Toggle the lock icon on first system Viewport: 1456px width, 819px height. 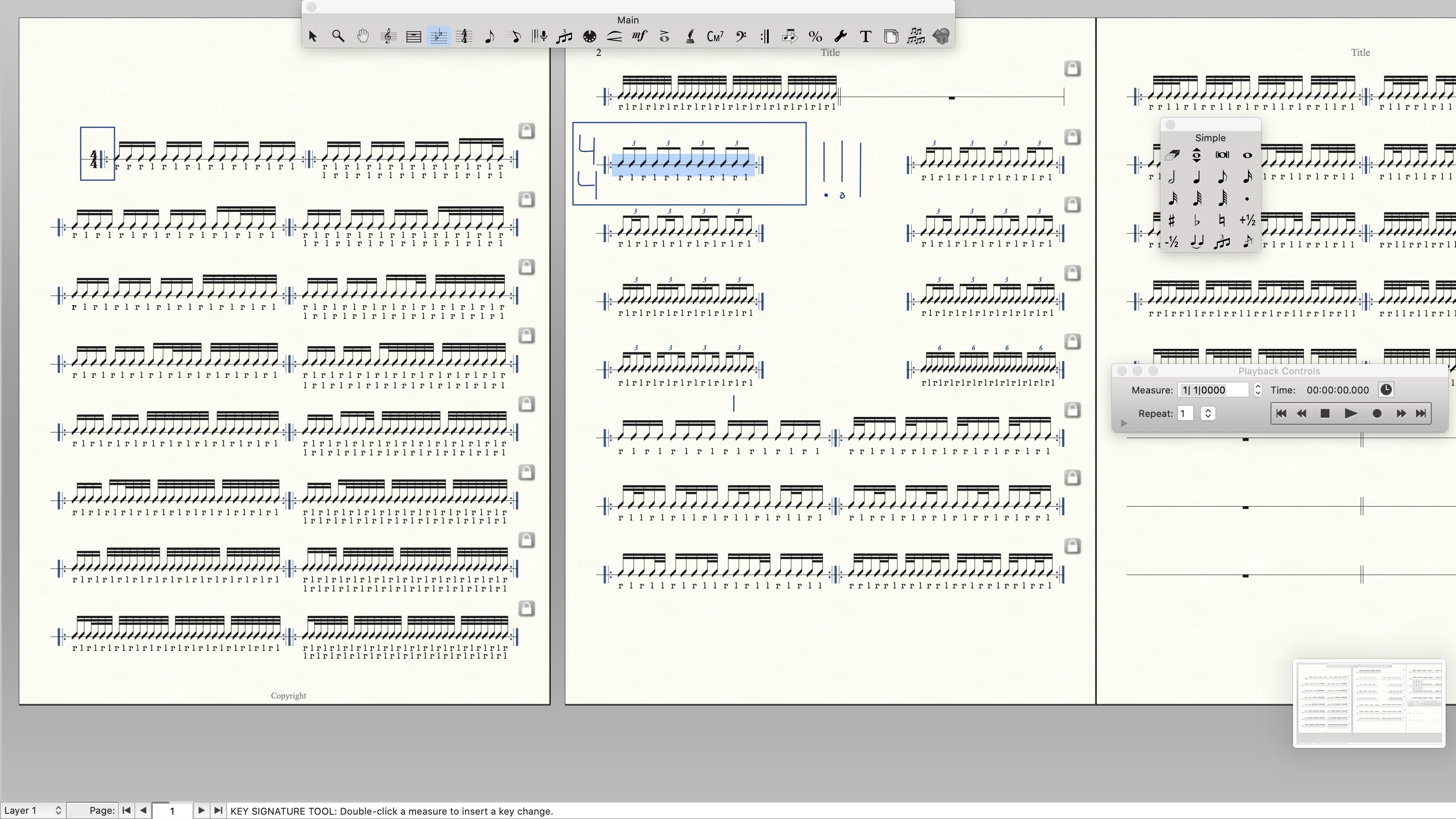tap(526, 131)
